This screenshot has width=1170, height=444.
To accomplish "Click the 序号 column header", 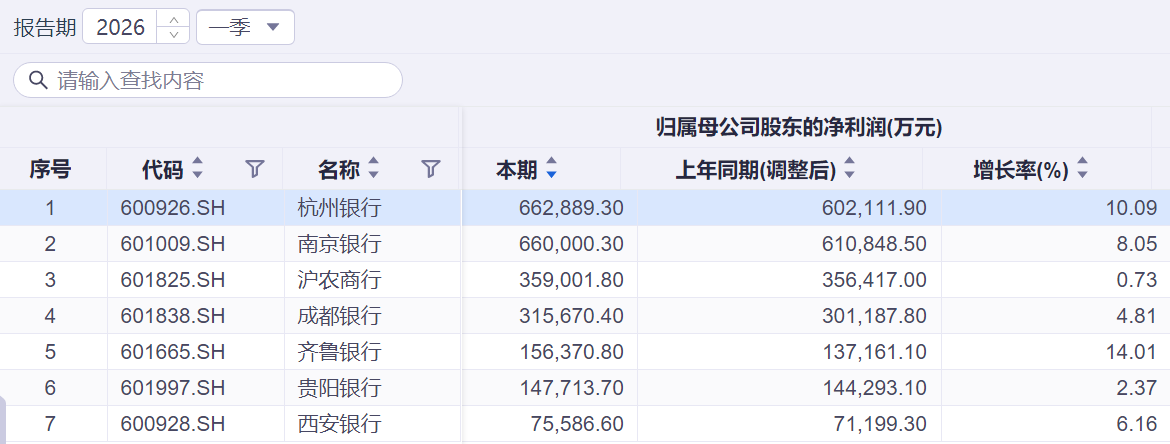I will pos(50,170).
